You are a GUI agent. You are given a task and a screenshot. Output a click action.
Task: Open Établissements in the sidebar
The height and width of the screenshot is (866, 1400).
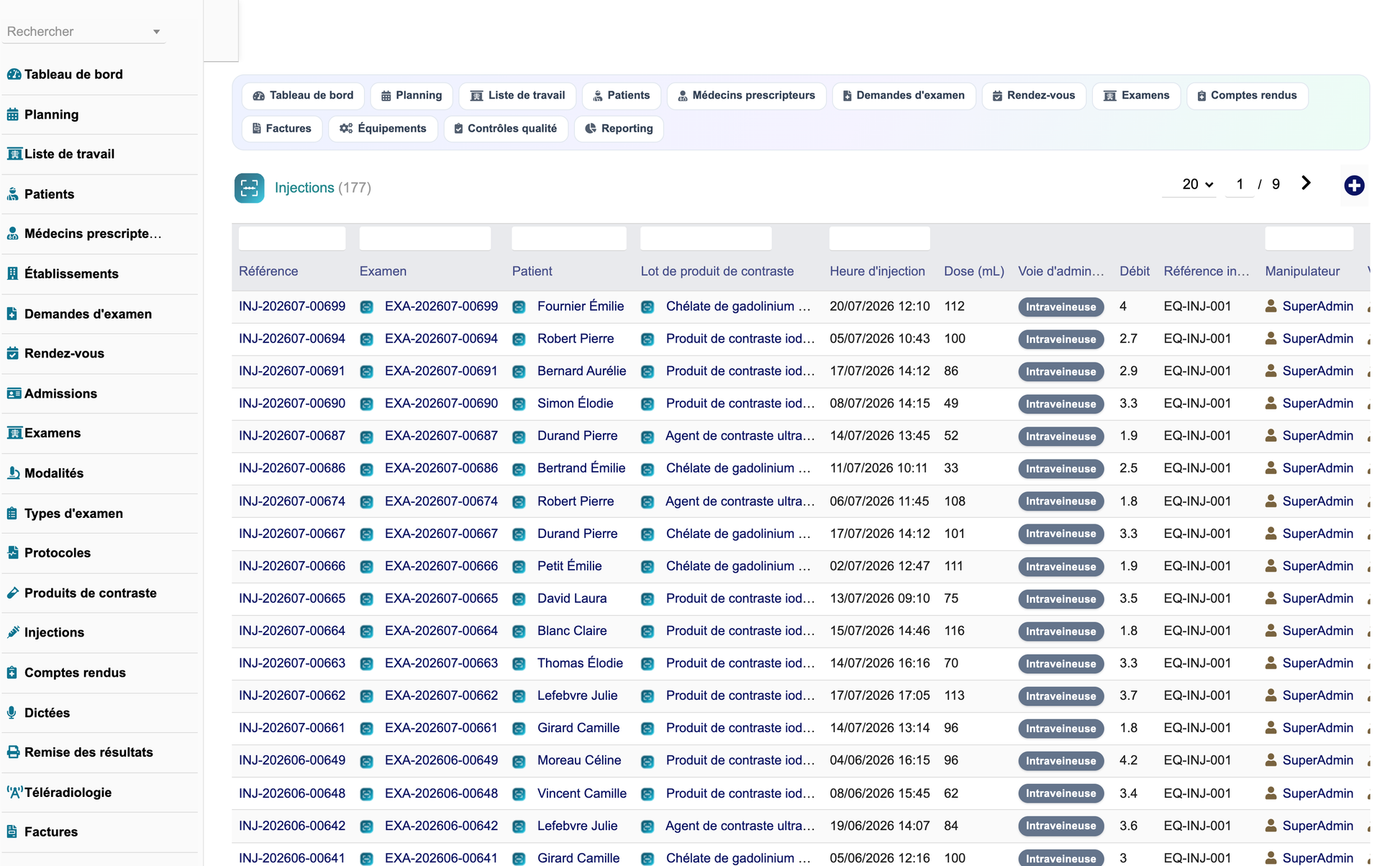(71, 274)
